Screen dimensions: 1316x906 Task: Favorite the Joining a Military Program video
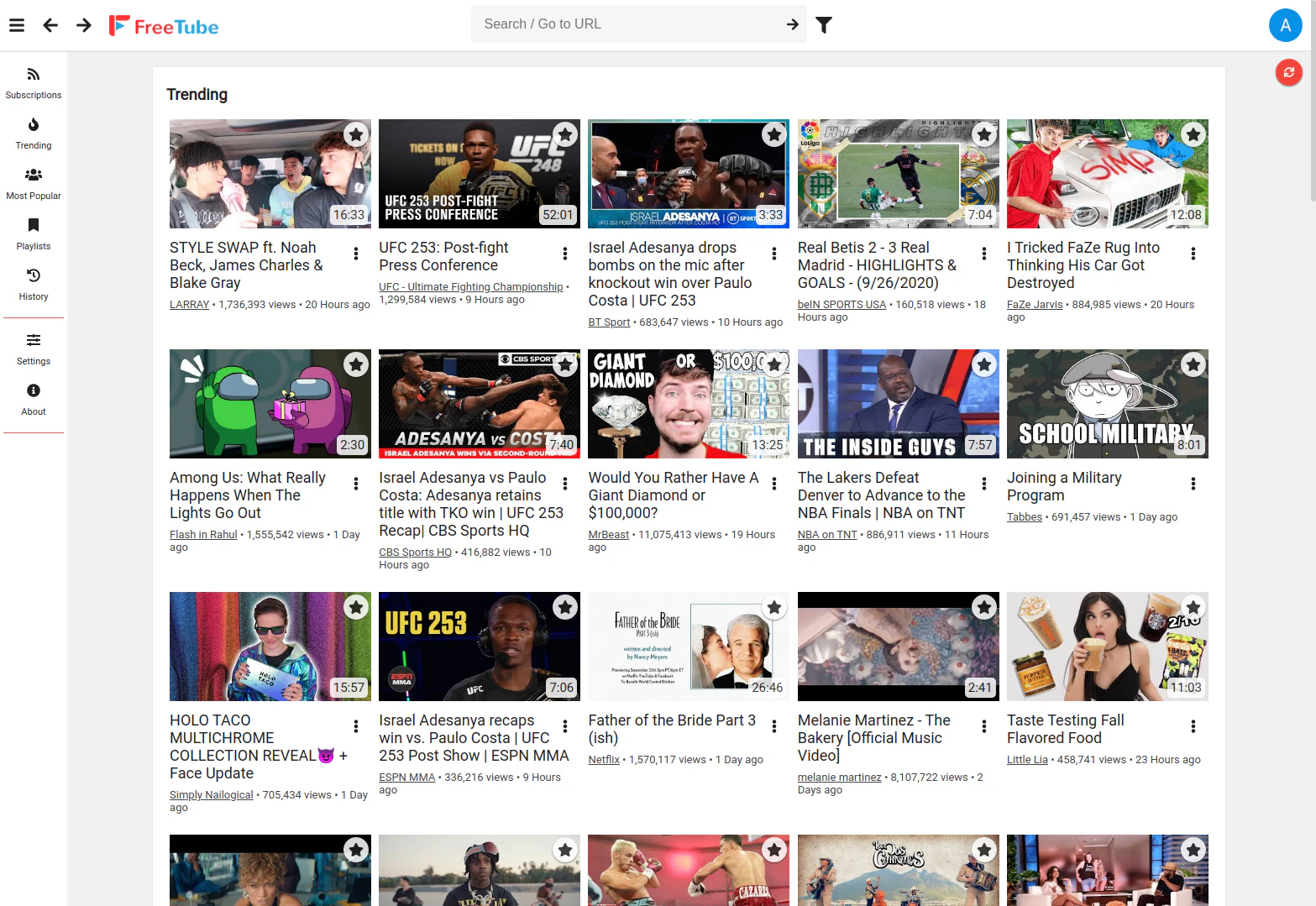1193,364
